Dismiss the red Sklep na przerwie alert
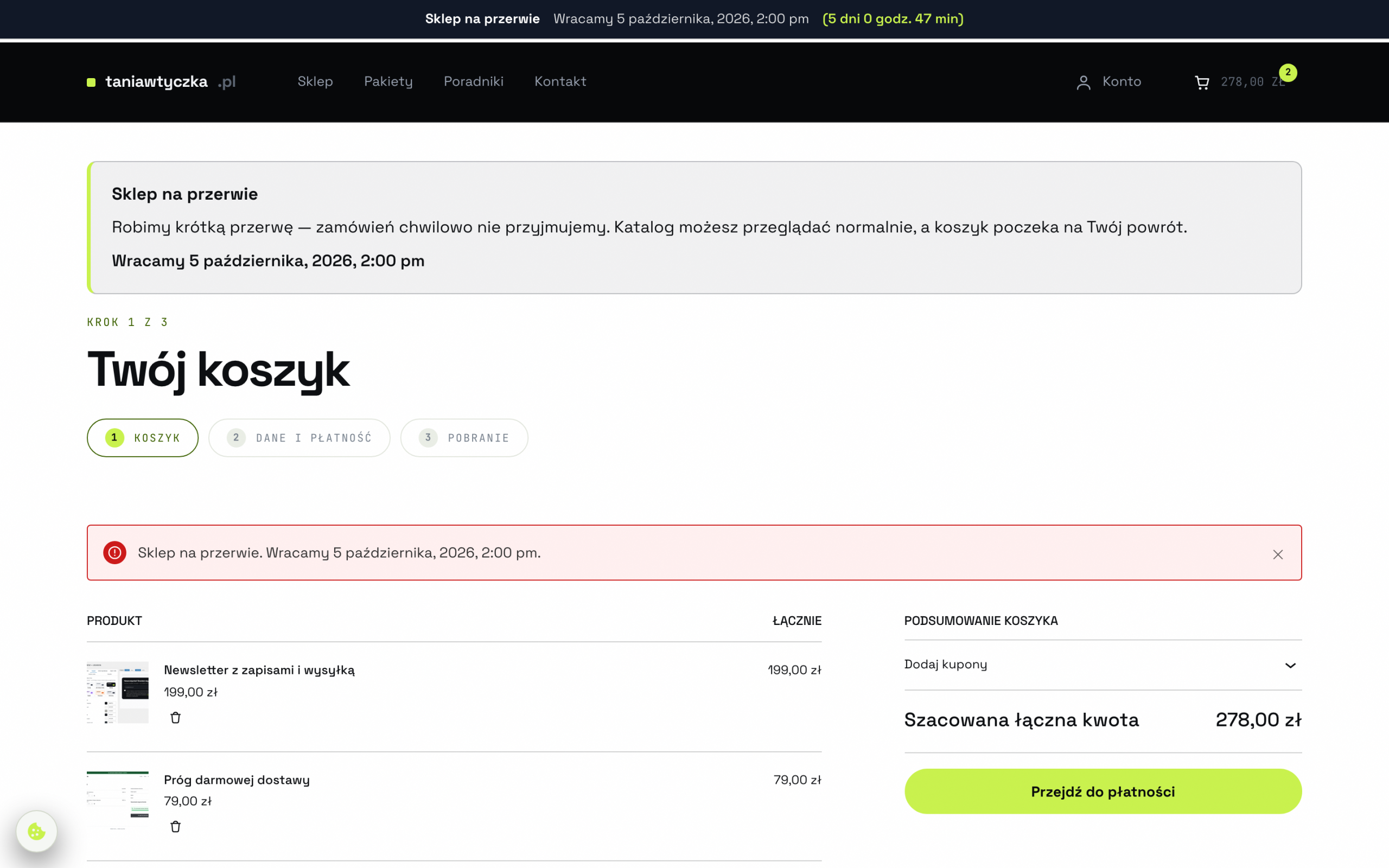Screen dimensions: 1389x868 pos(1278,554)
